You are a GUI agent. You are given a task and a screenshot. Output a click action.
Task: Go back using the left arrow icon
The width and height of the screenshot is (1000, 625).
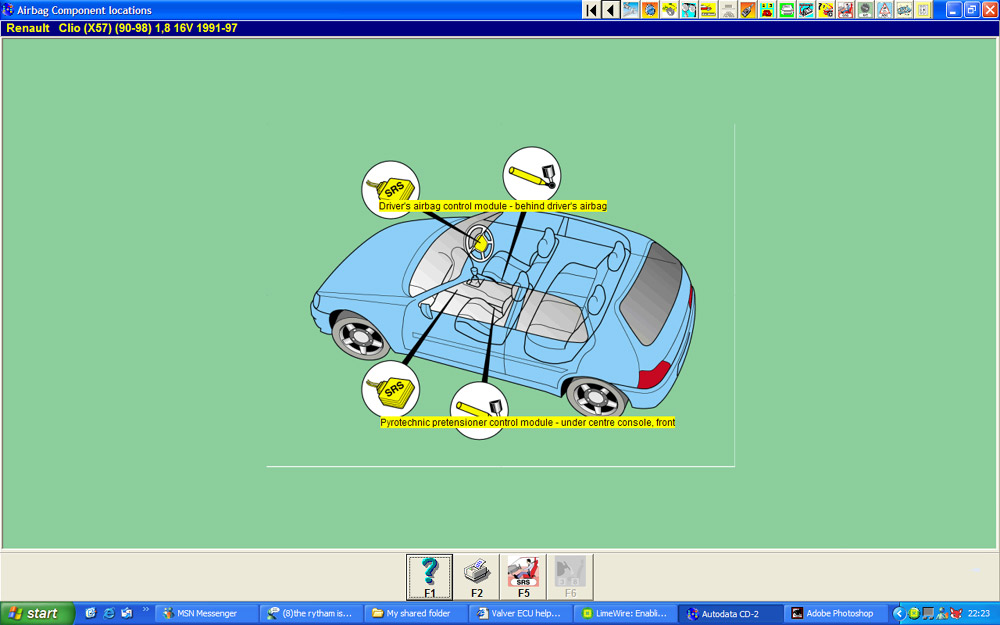(x=611, y=10)
